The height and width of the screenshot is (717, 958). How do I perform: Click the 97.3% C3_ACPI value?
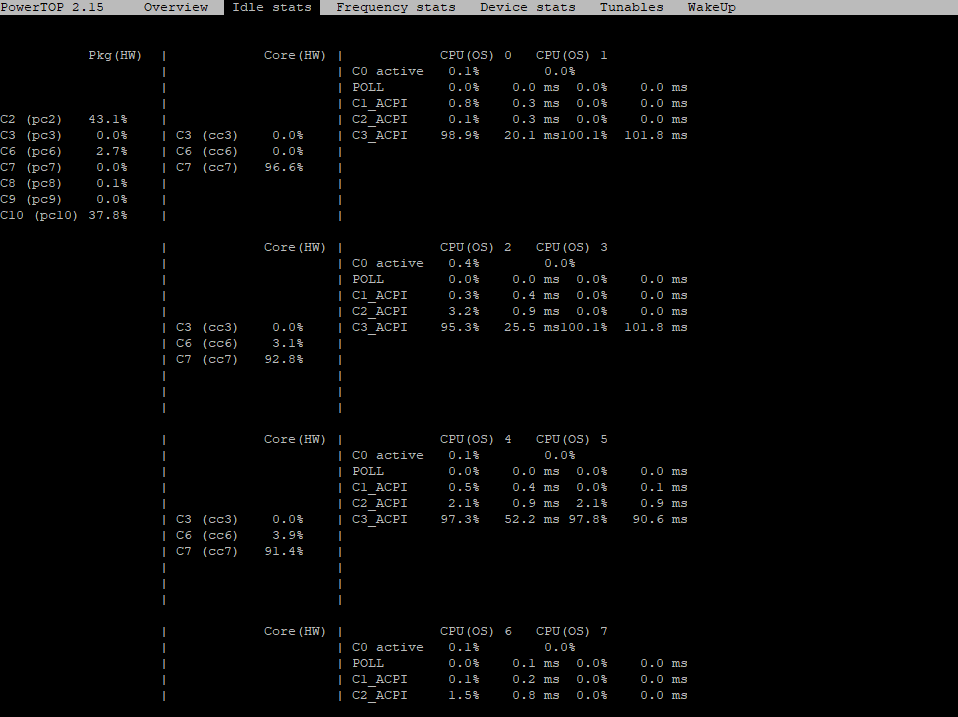(460, 520)
